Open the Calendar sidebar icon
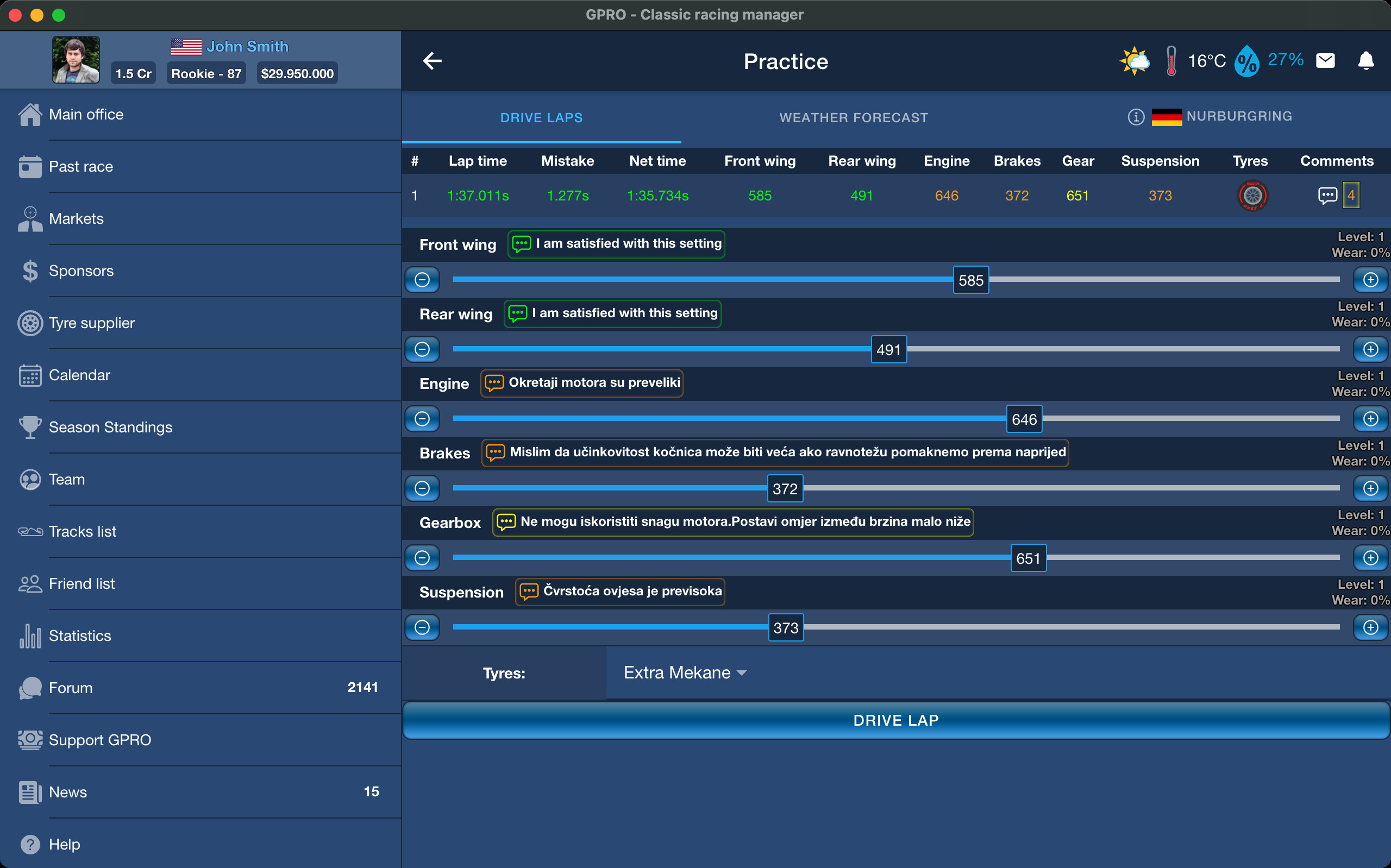This screenshot has width=1391, height=868. pyautogui.click(x=29, y=375)
